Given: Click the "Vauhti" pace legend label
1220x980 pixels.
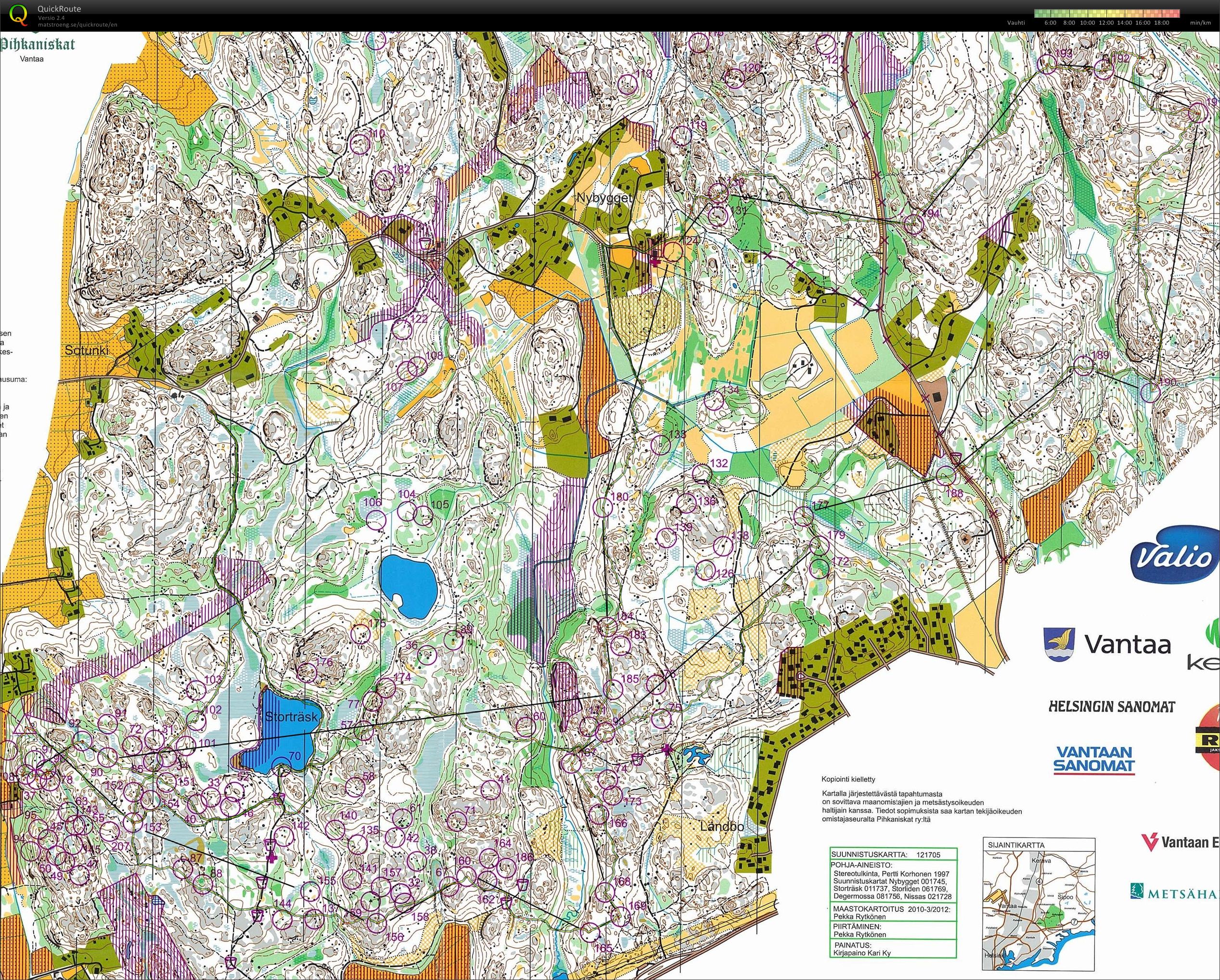Looking at the screenshot, I should tap(1016, 23).
